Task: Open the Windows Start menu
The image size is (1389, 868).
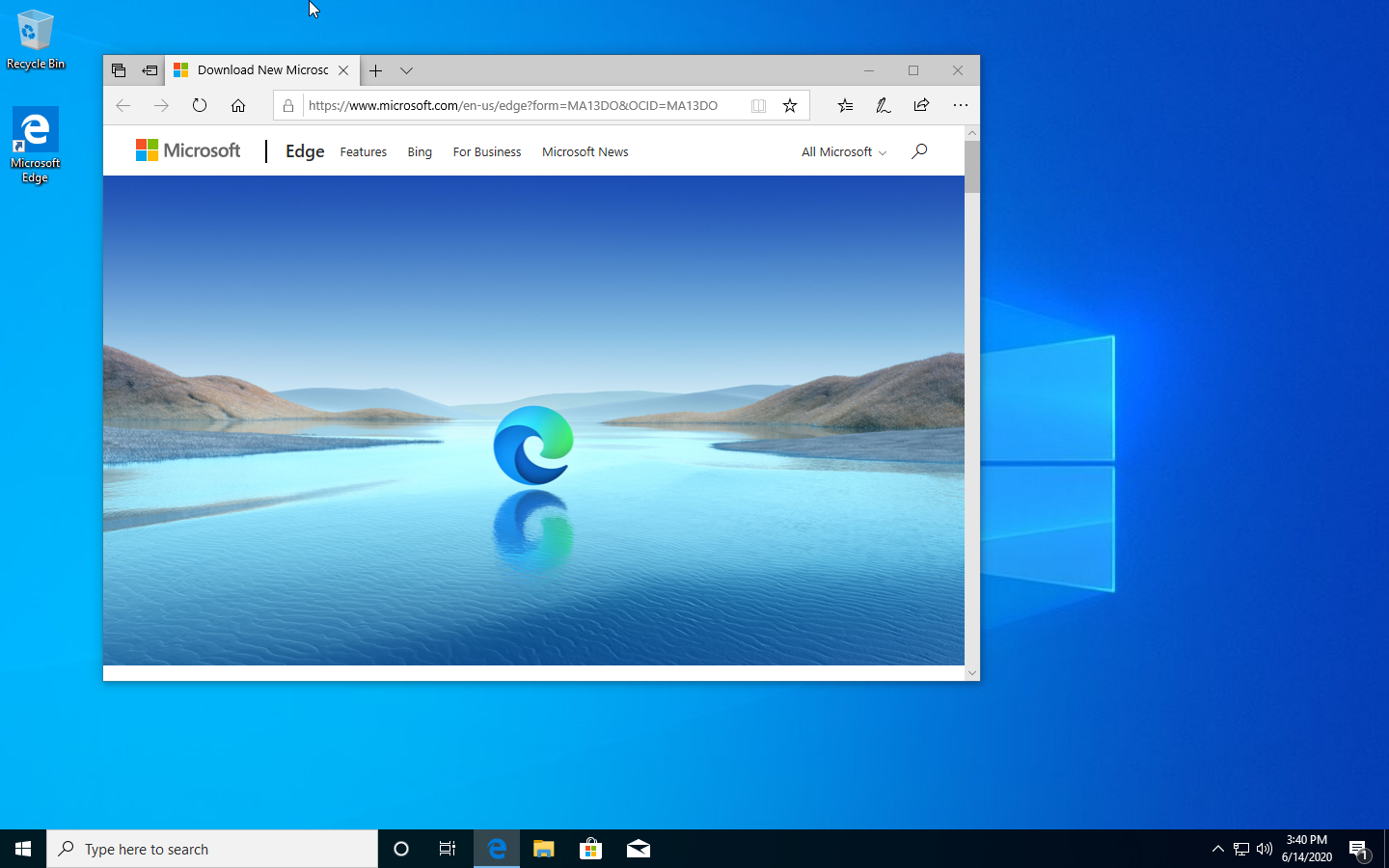Action: click(23, 849)
